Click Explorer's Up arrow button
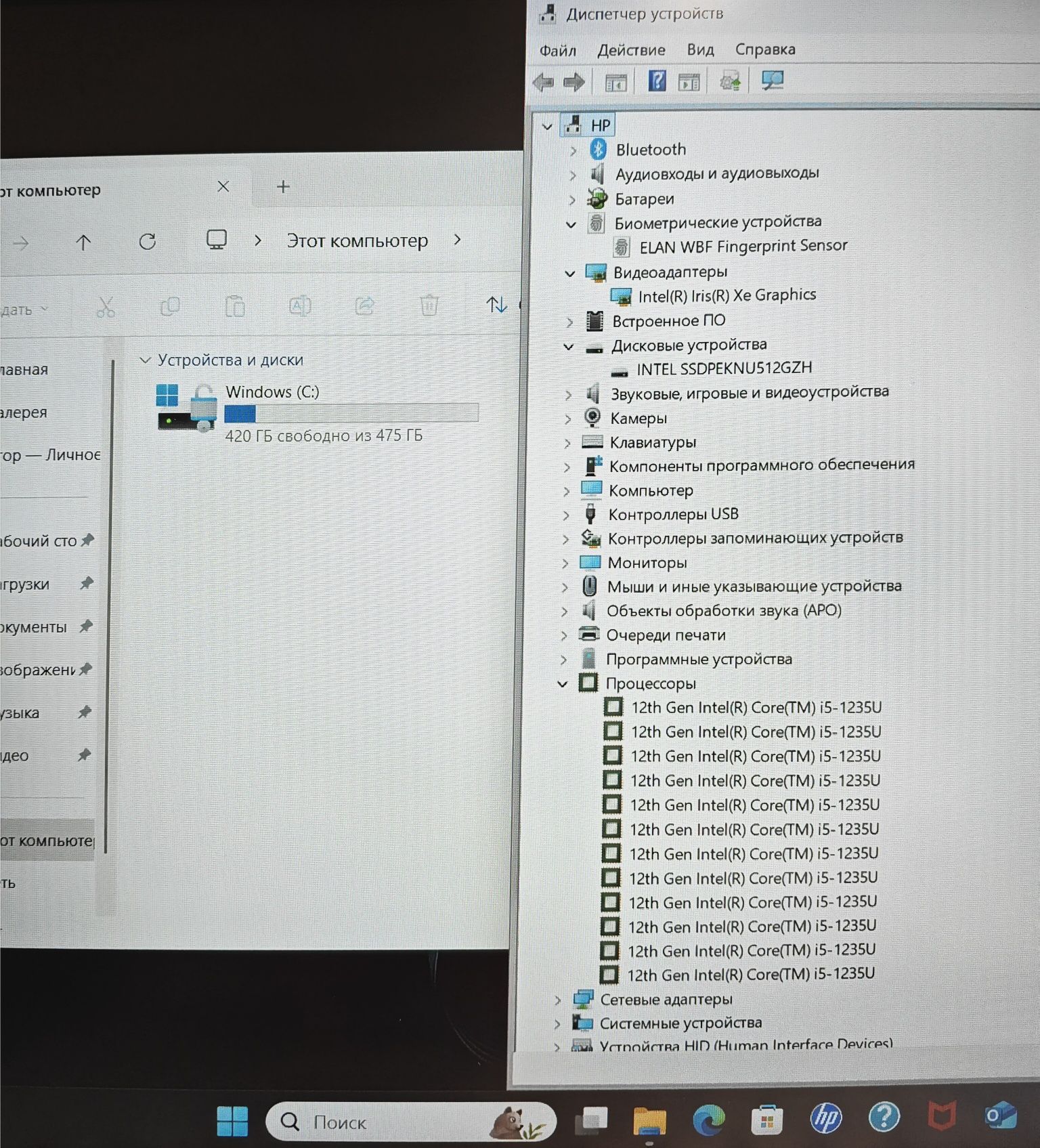 coord(83,242)
